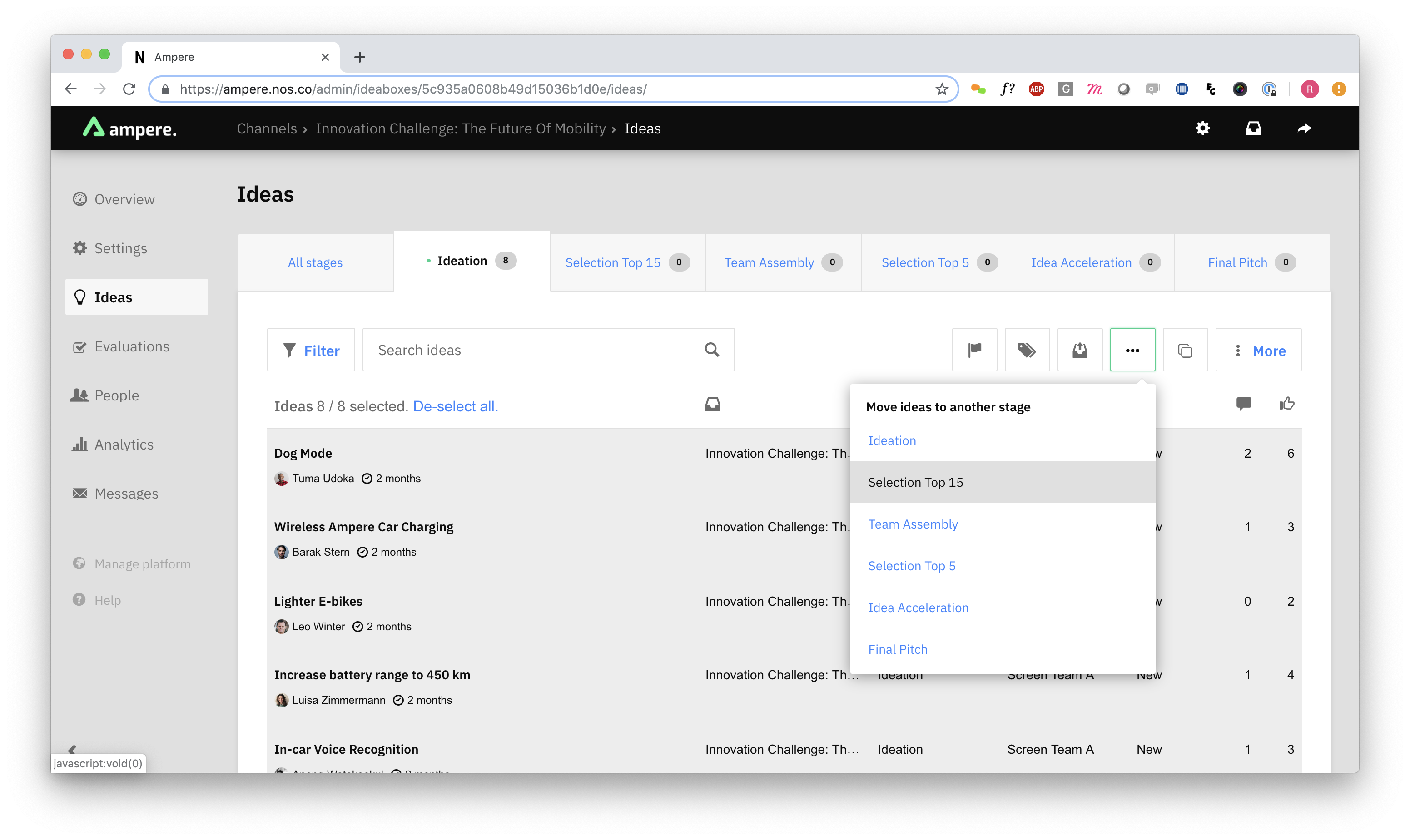
Task: Open In-car Voice Recognition idea
Action: (x=346, y=749)
